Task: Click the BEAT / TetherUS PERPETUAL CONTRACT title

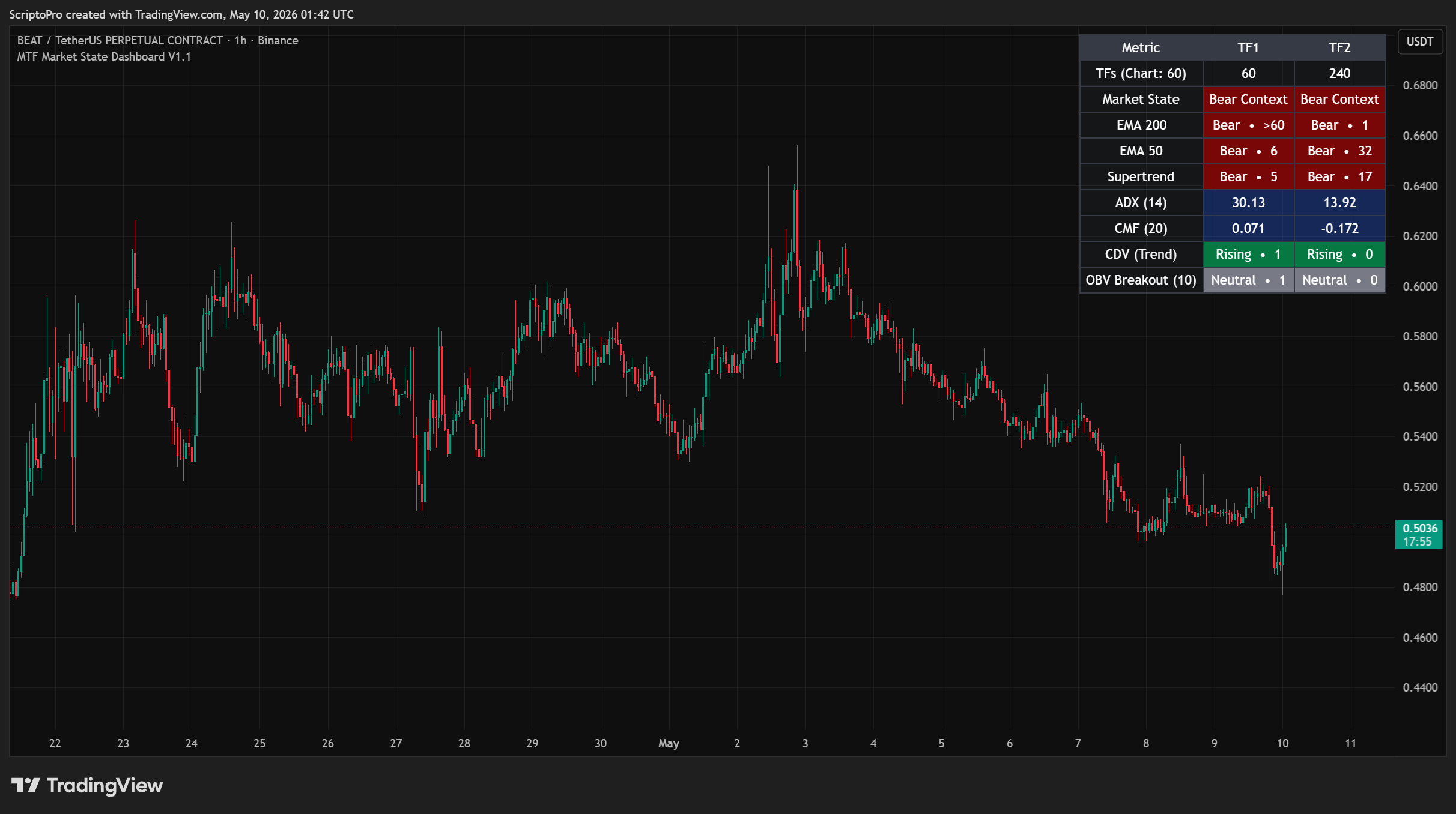Action: coord(120,40)
